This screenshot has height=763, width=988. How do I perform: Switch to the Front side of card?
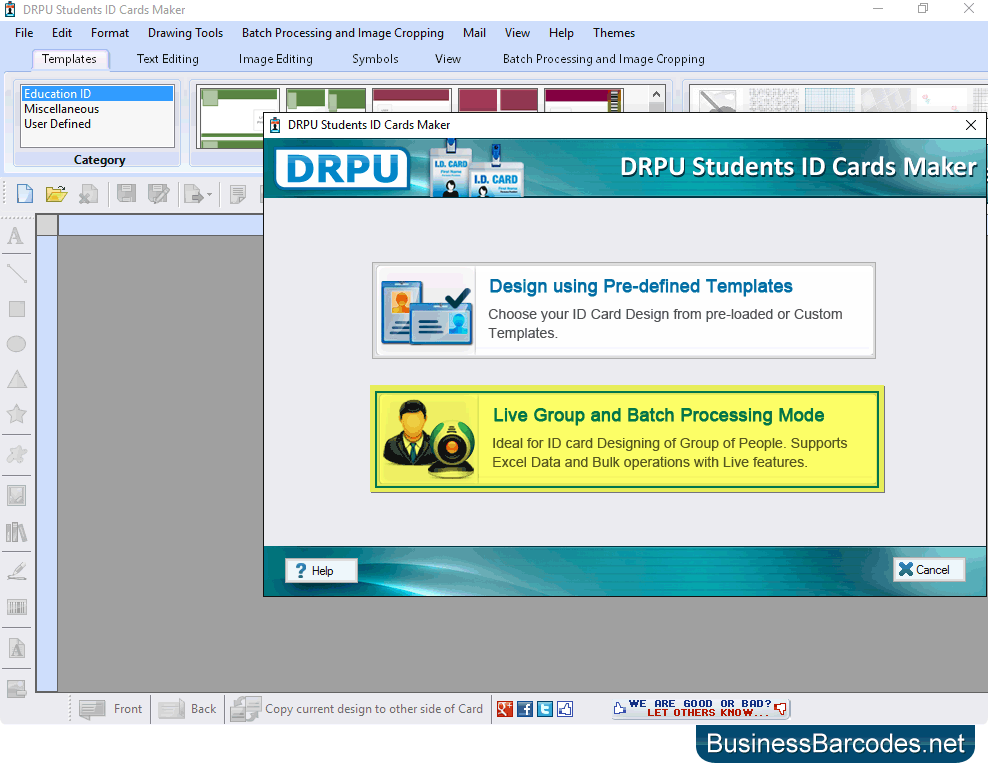[110, 708]
